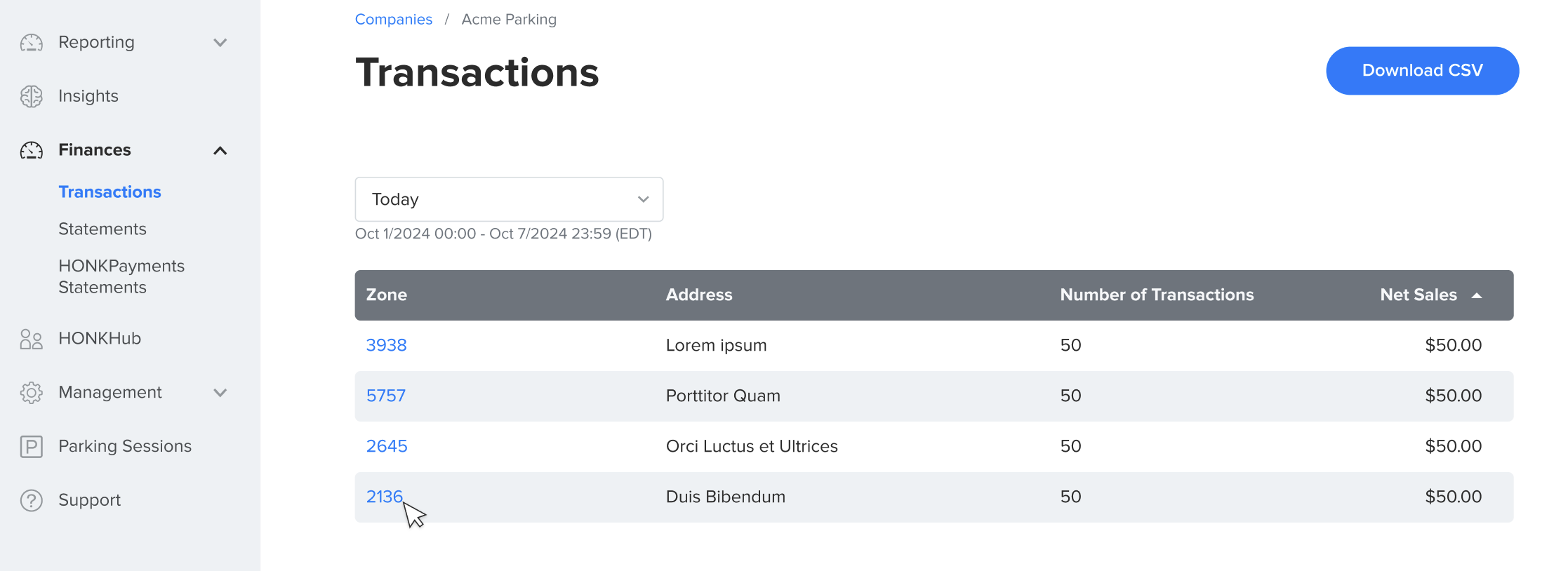The height and width of the screenshot is (571, 1568).
Task: Click the Insights brain icon
Action: click(x=32, y=96)
